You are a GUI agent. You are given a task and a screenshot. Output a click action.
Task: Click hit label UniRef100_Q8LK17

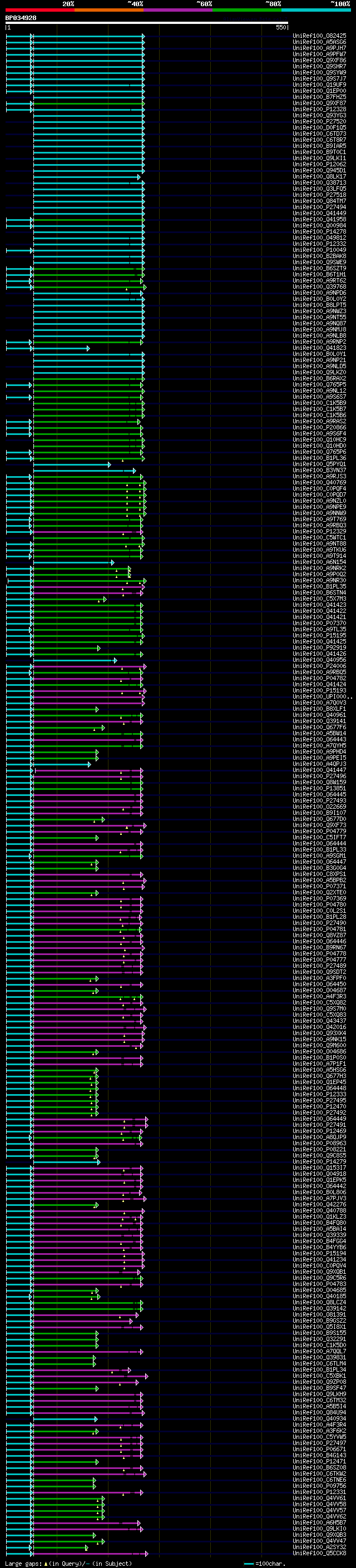[x=319, y=176]
